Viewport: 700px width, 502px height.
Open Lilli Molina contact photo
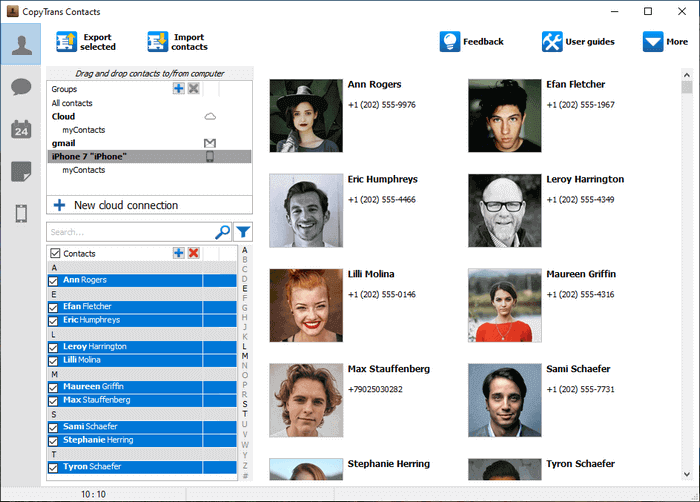tap(306, 305)
